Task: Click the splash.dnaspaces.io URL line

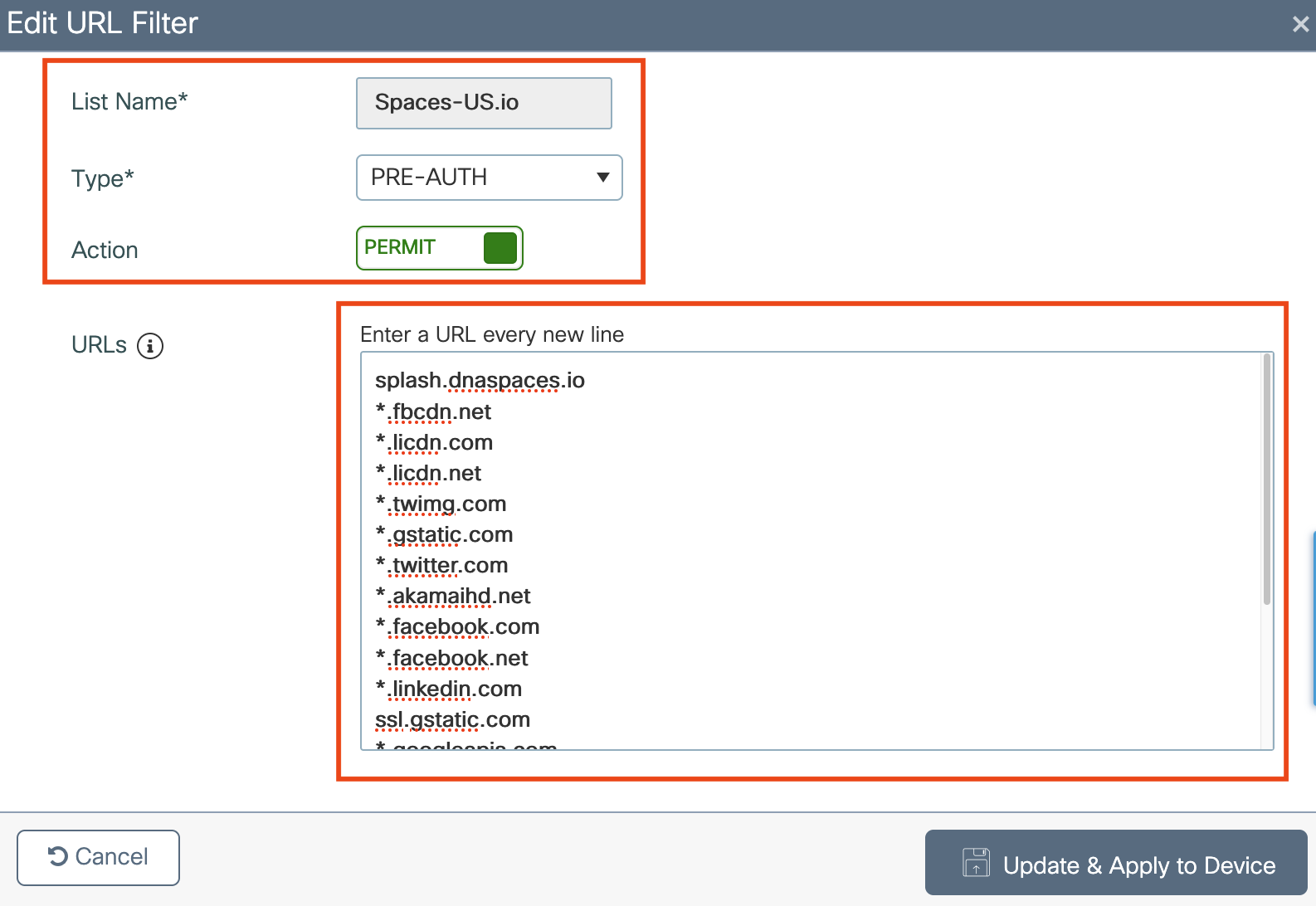Action: 480,380
